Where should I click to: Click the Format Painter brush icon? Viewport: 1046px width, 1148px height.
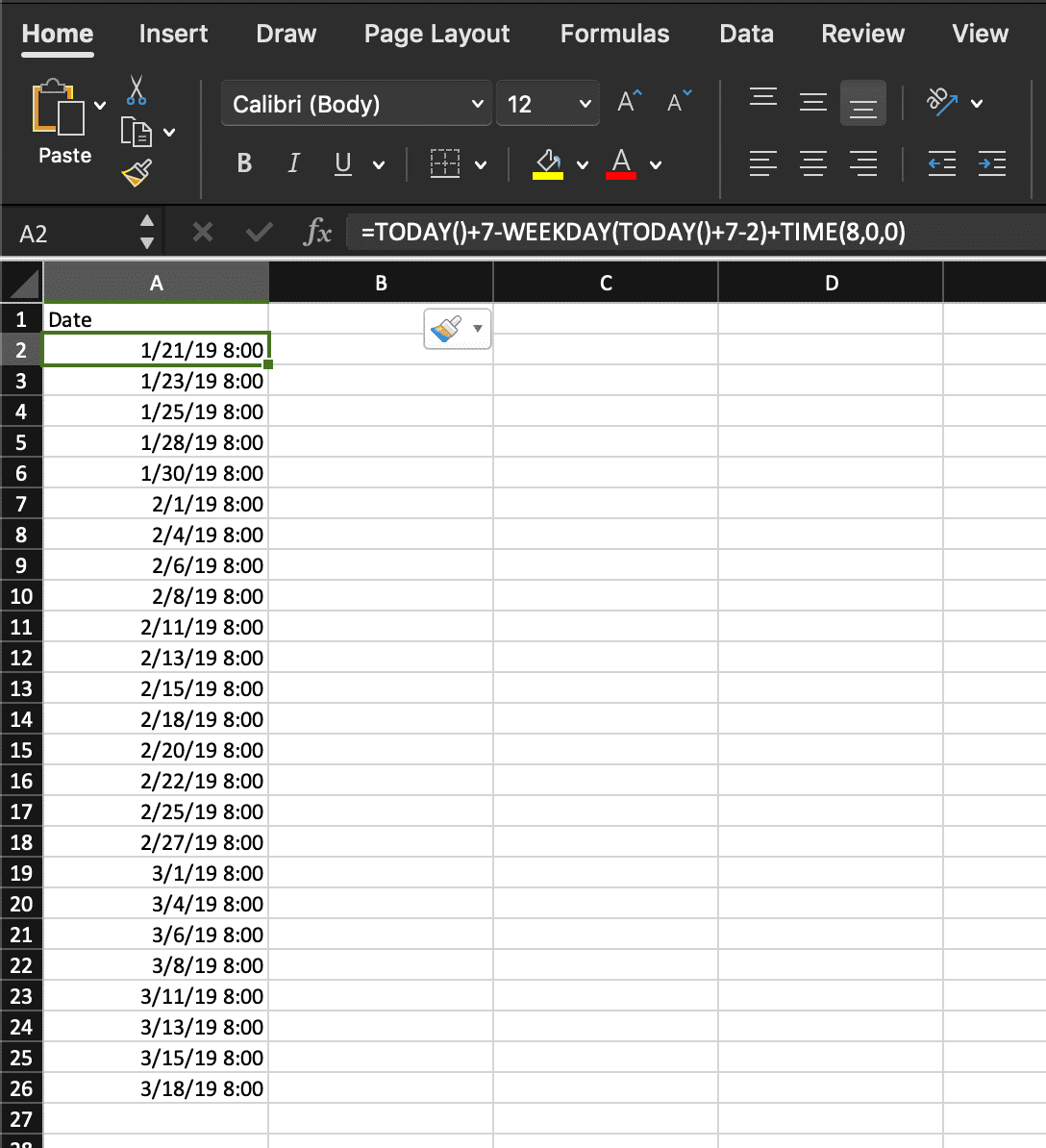tap(137, 173)
